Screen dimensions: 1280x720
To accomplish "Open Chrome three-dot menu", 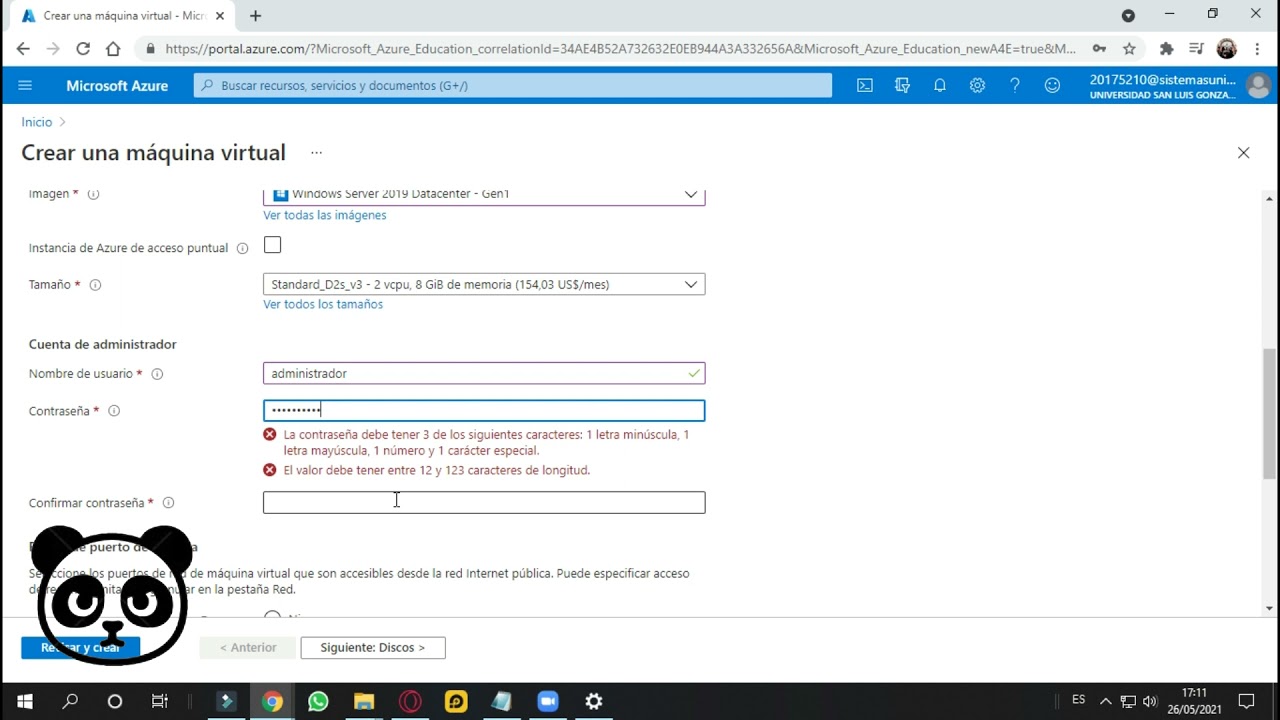I will tap(1257, 48).
